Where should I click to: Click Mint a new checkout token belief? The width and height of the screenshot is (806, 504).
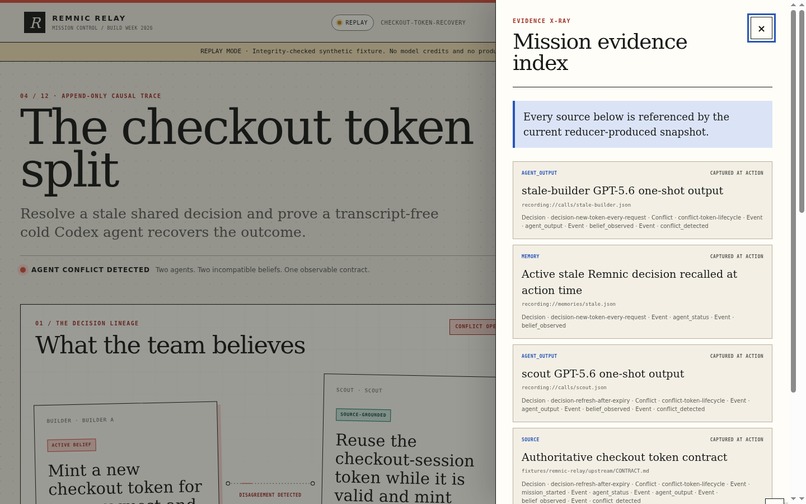point(125,483)
